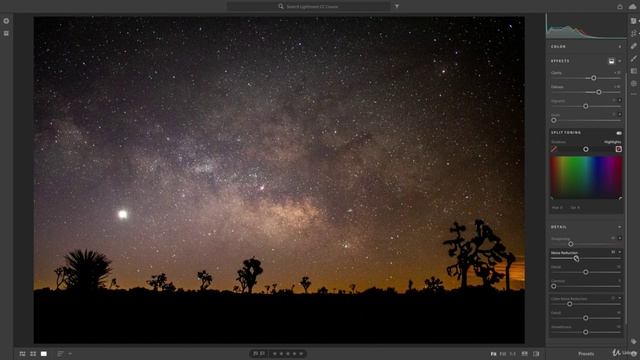This screenshot has width=640, height=360.
Task: Toggle the Split Toning panel switch
Action: [x=619, y=133]
